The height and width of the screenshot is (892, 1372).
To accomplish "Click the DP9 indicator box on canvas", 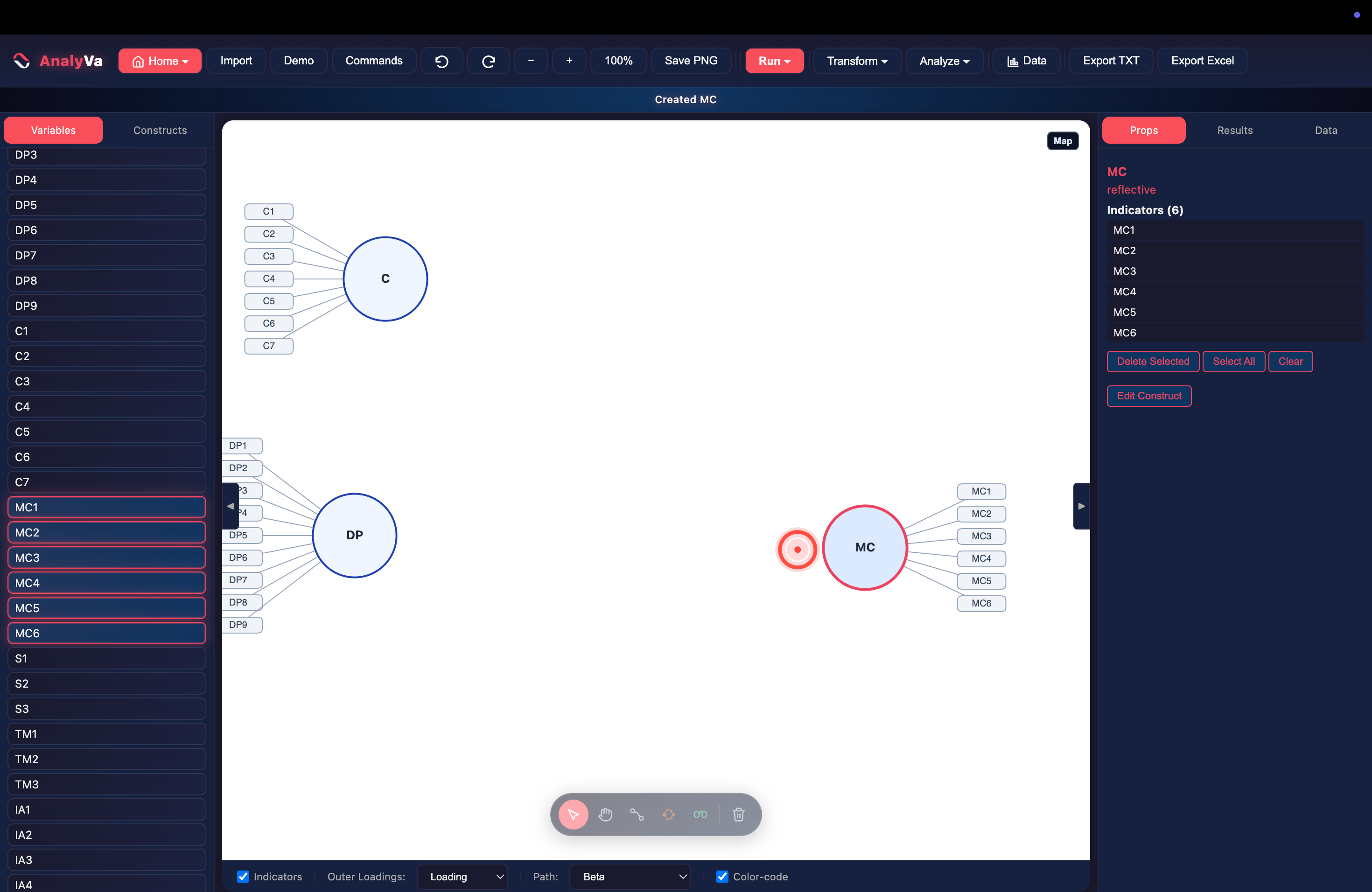I will click(x=242, y=625).
